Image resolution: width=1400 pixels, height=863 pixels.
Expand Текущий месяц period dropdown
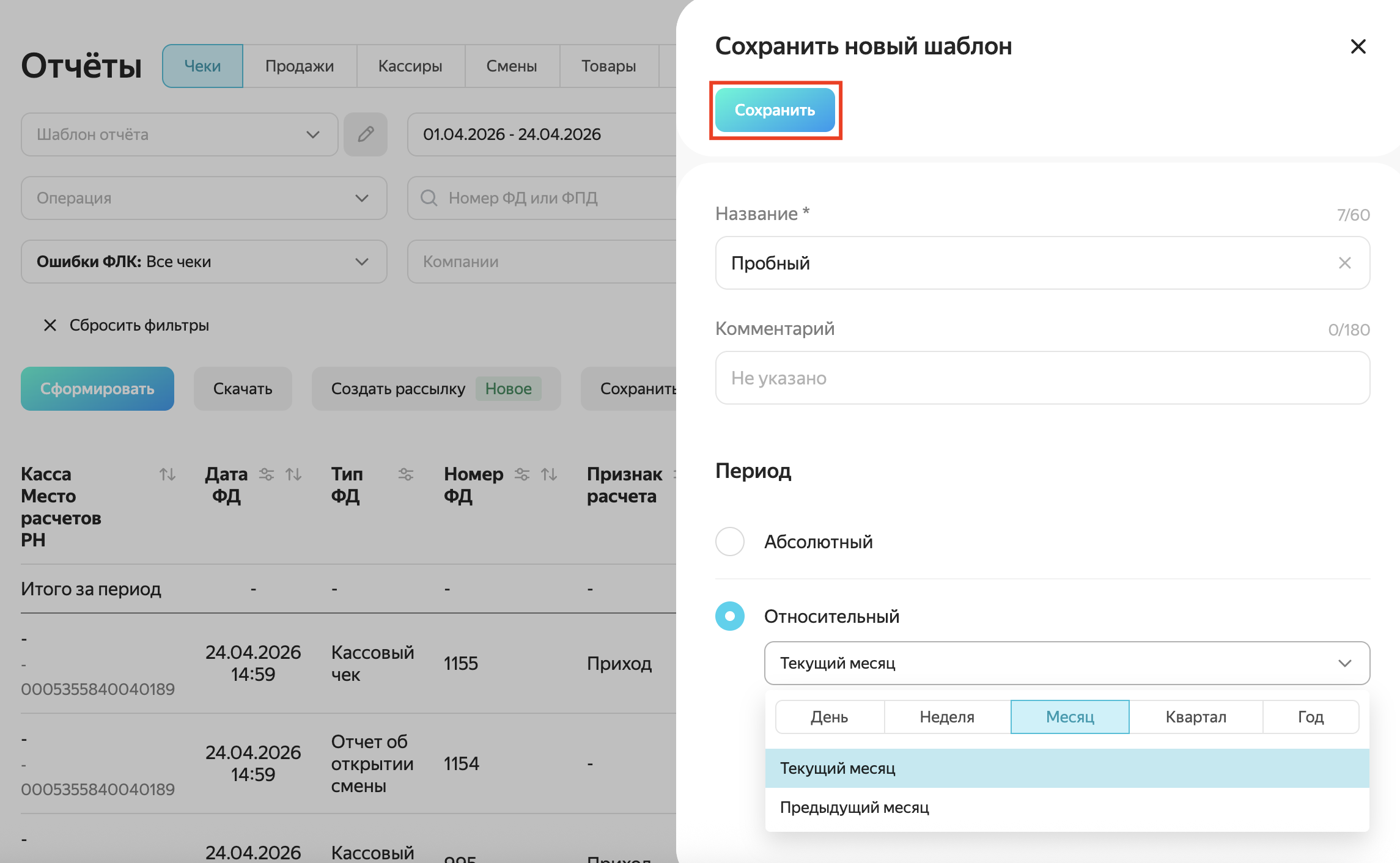(1067, 663)
